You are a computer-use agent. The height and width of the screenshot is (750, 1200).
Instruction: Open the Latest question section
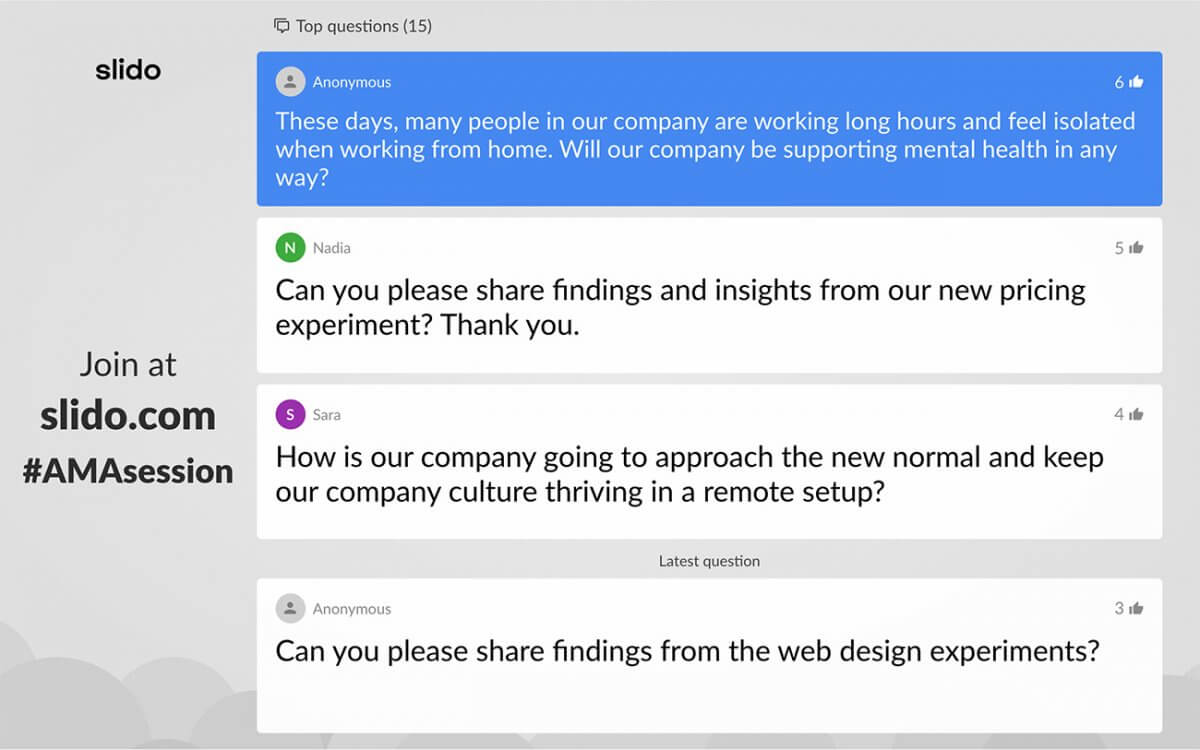point(710,561)
